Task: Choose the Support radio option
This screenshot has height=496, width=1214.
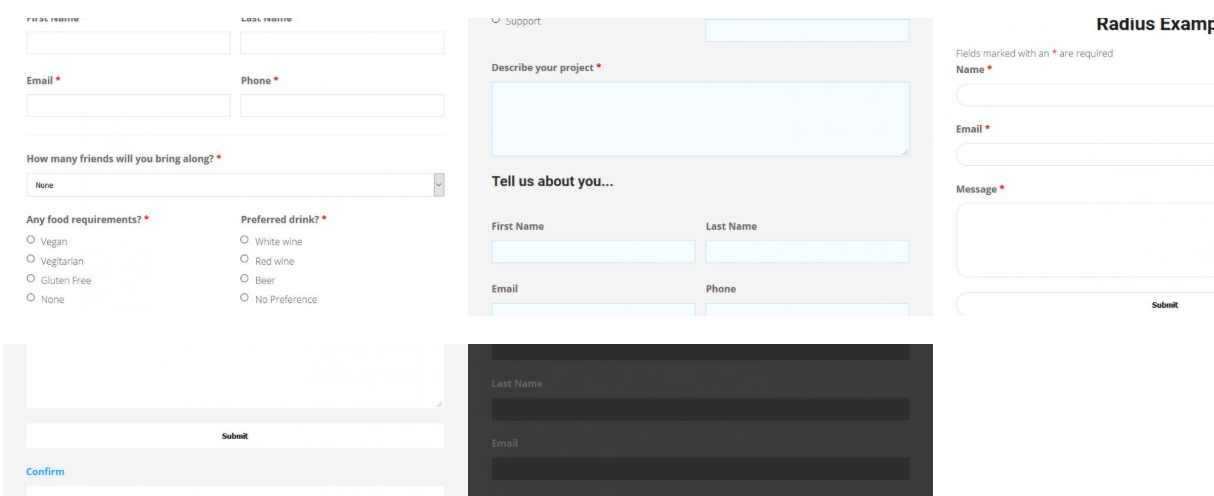Action: pyautogui.click(x=496, y=21)
